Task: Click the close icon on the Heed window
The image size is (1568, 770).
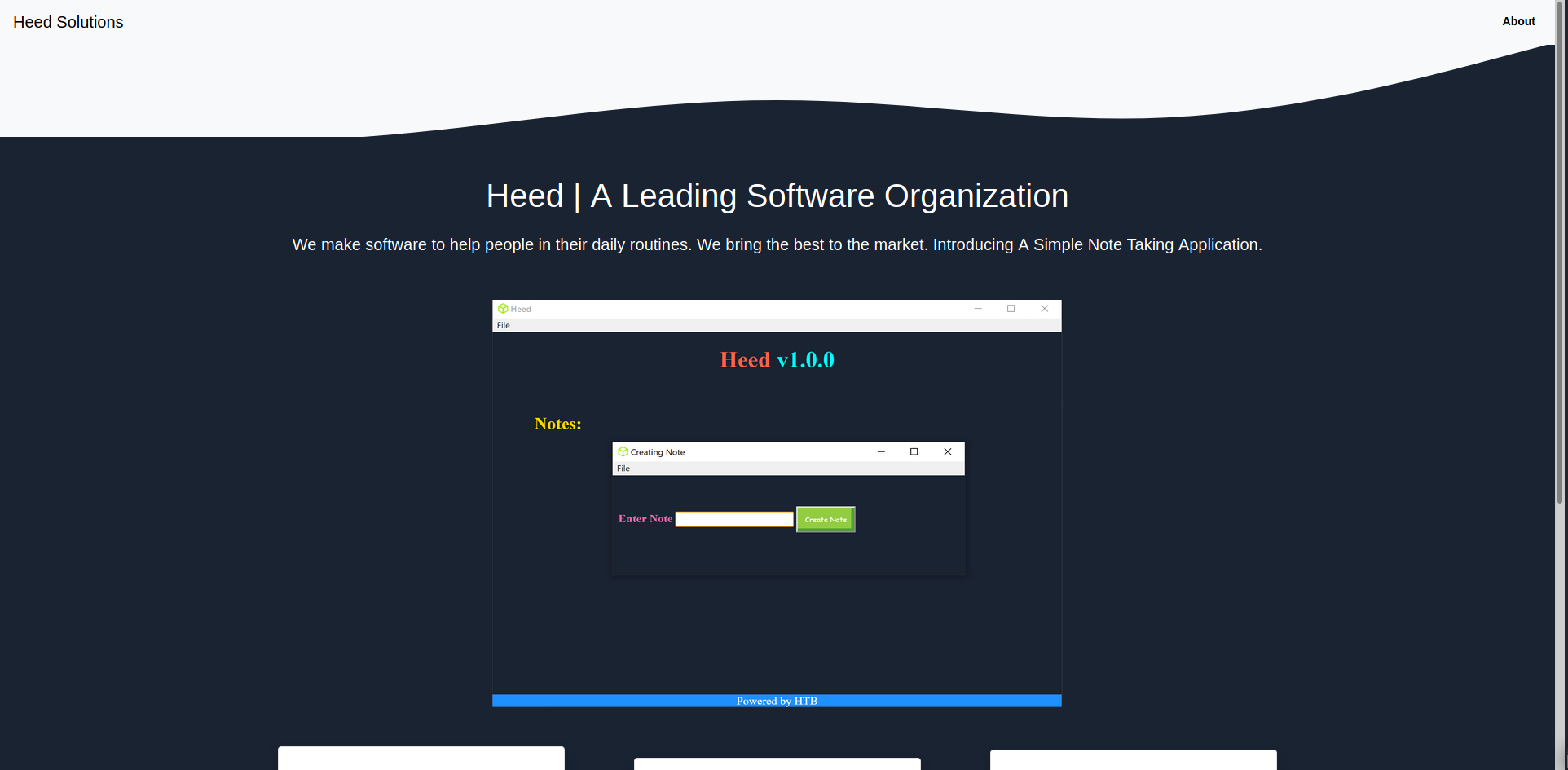Action: pos(1044,309)
